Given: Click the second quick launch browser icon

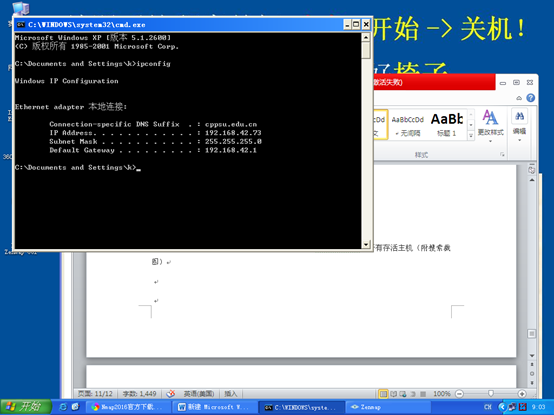Looking at the screenshot, I should click(x=75, y=407).
